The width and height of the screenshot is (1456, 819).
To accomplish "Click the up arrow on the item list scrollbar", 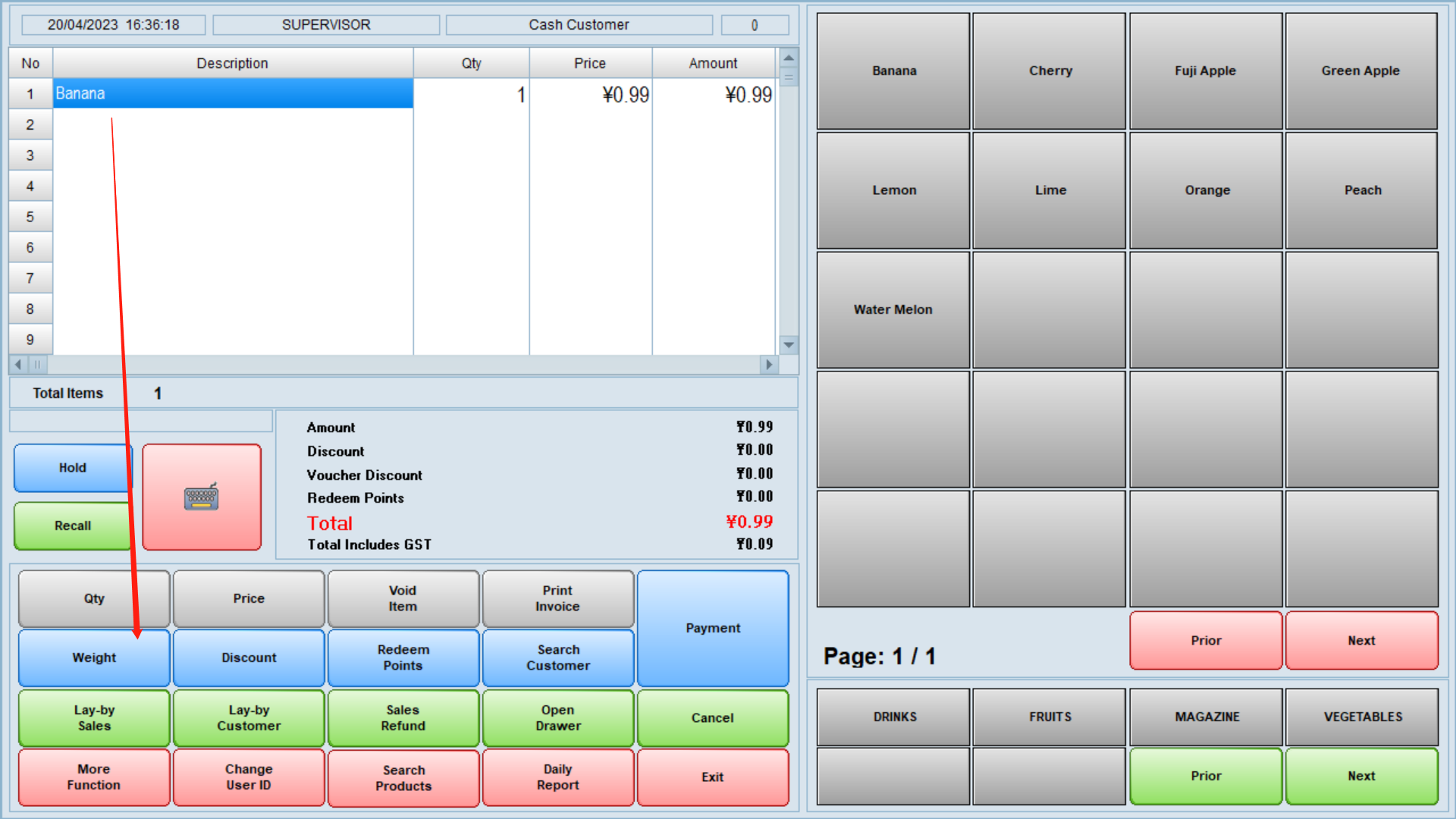I will tap(789, 57).
